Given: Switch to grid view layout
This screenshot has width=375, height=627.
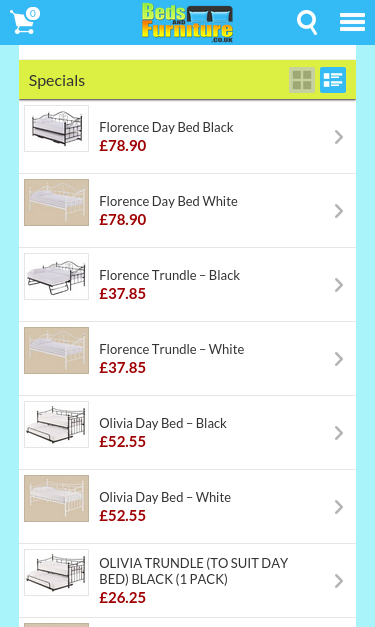Looking at the screenshot, I should tap(302, 80).
